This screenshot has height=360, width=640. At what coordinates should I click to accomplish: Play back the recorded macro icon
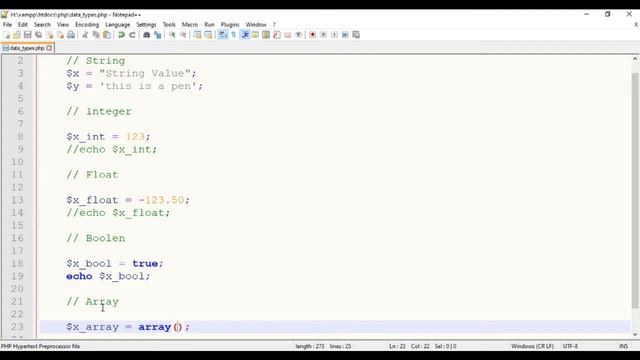(x=334, y=35)
